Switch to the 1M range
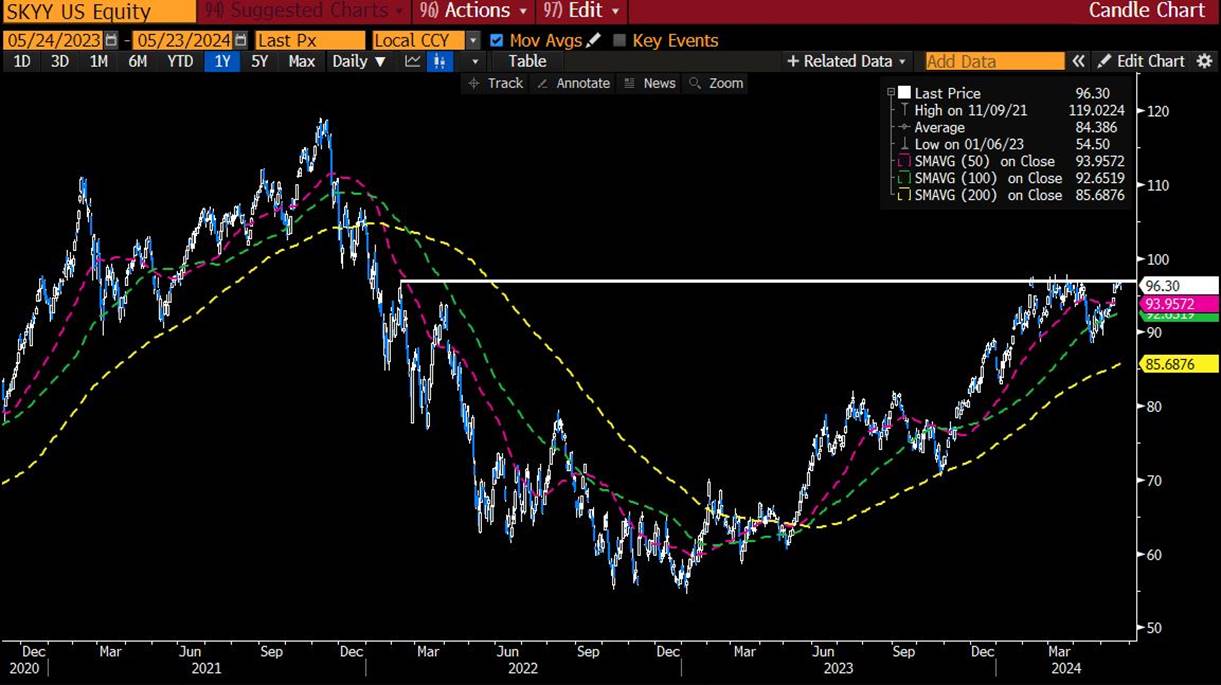The width and height of the screenshot is (1221, 685). tap(98, 61)
